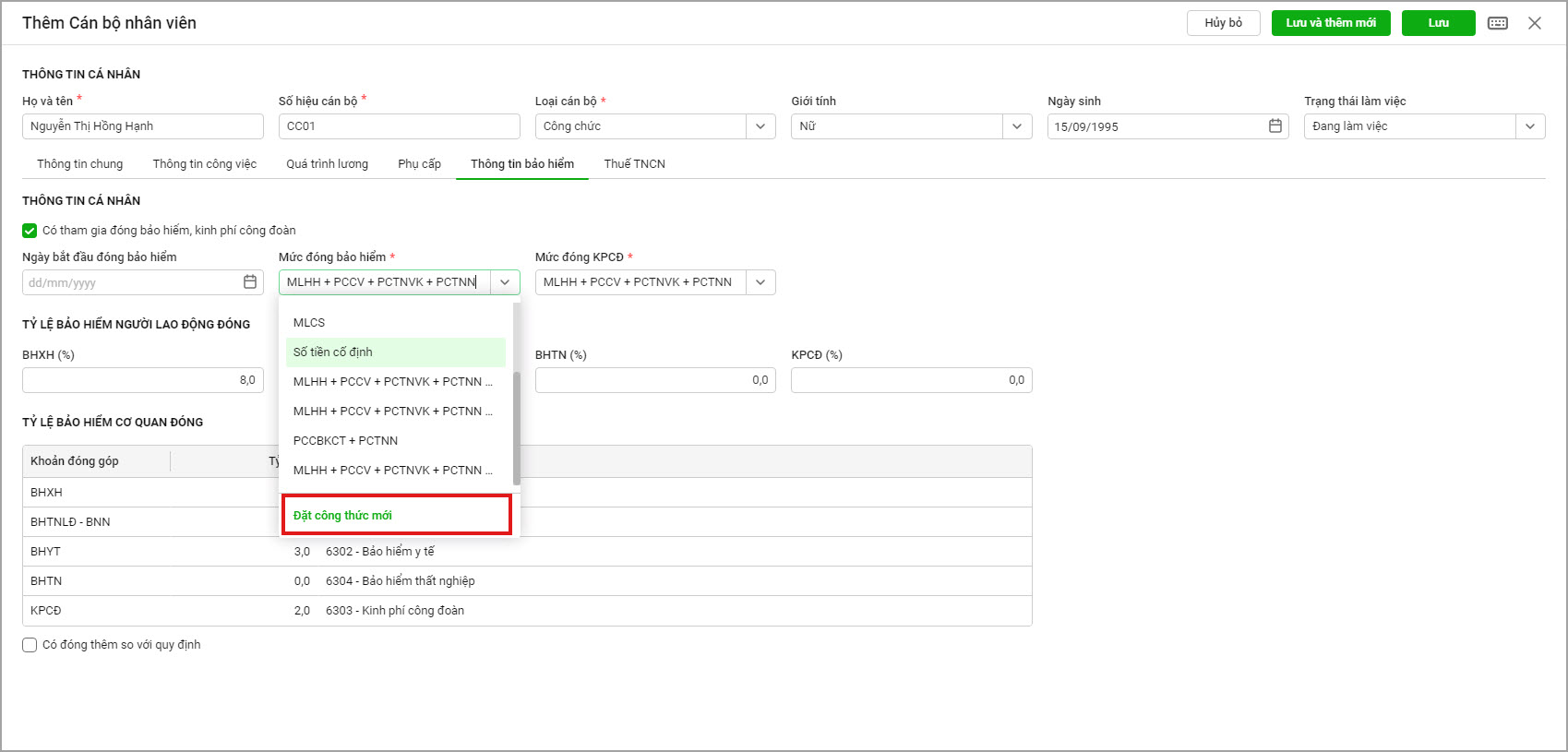1568x752 pixels.
Task: Open the keyboard shortcuts icon
Action: tap(1498, 23)
